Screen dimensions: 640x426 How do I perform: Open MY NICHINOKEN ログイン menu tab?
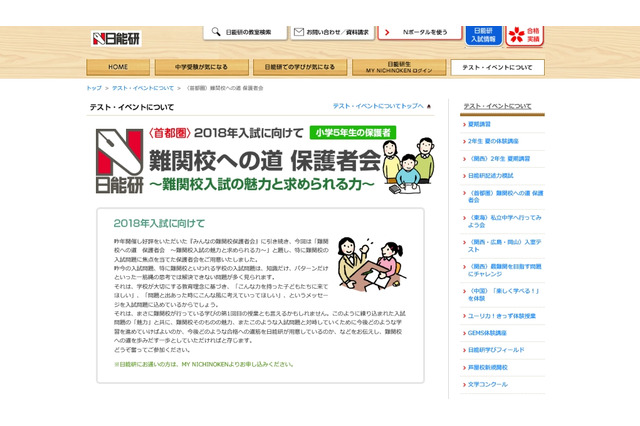(x=399, y=67)
